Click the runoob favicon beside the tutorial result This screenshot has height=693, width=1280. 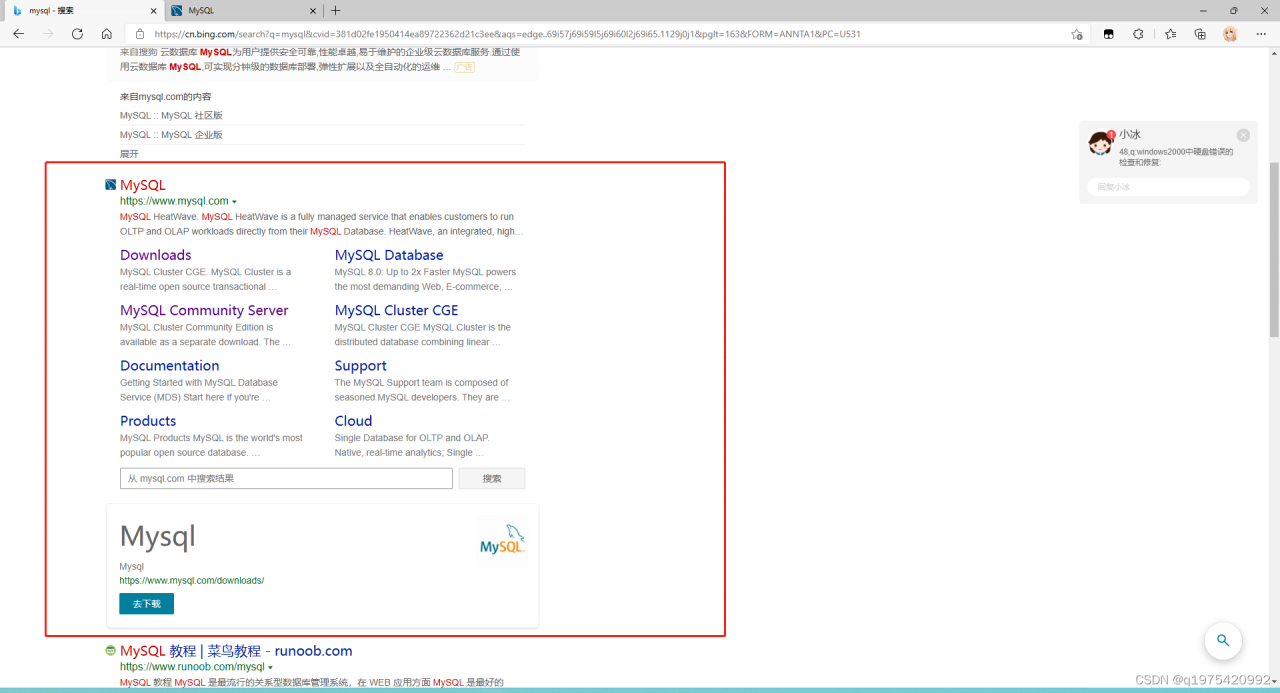pyautogui.click(x=111, y=651)
